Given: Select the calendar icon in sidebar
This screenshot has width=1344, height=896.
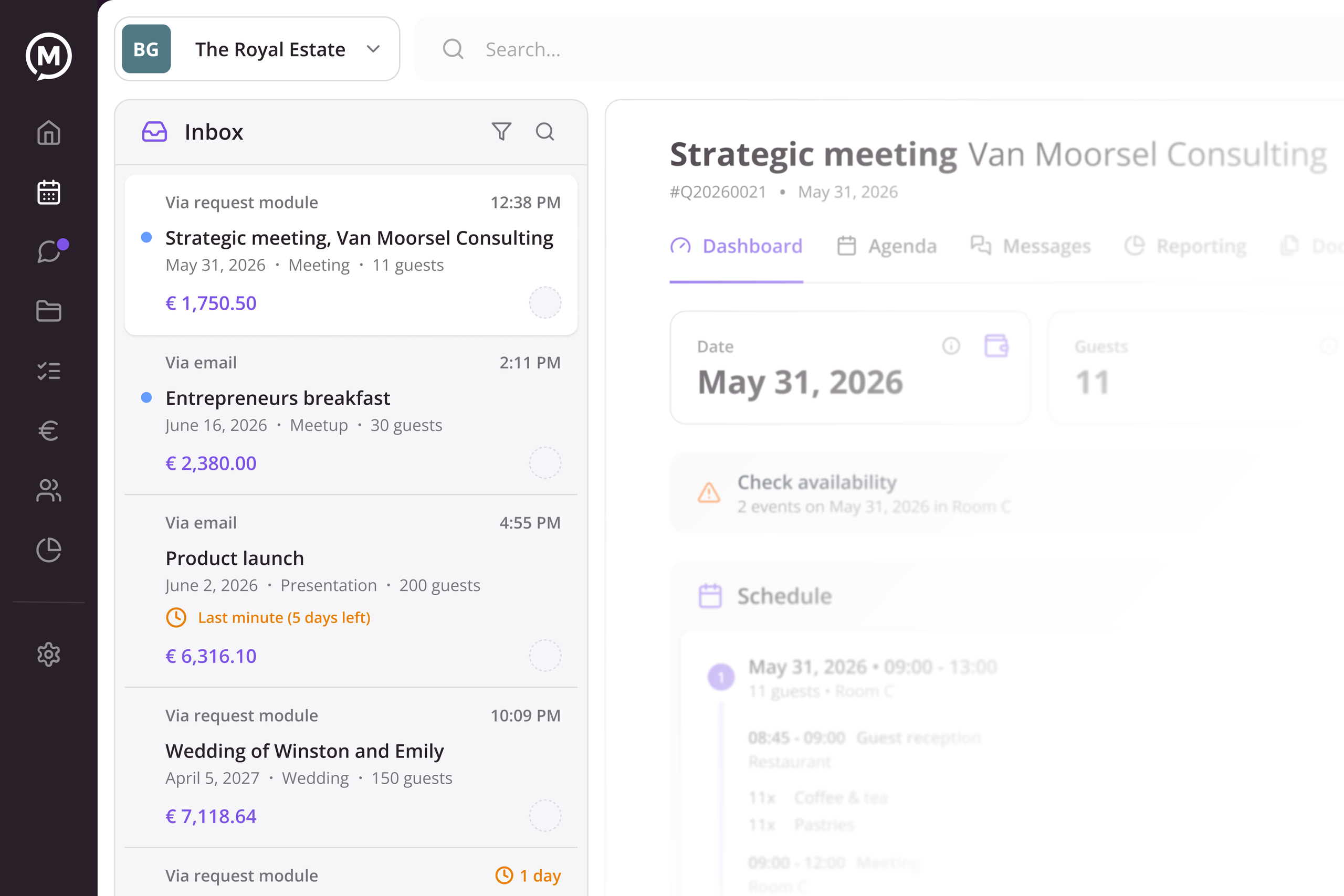Looking at the screenshot, I should point(49,192).
